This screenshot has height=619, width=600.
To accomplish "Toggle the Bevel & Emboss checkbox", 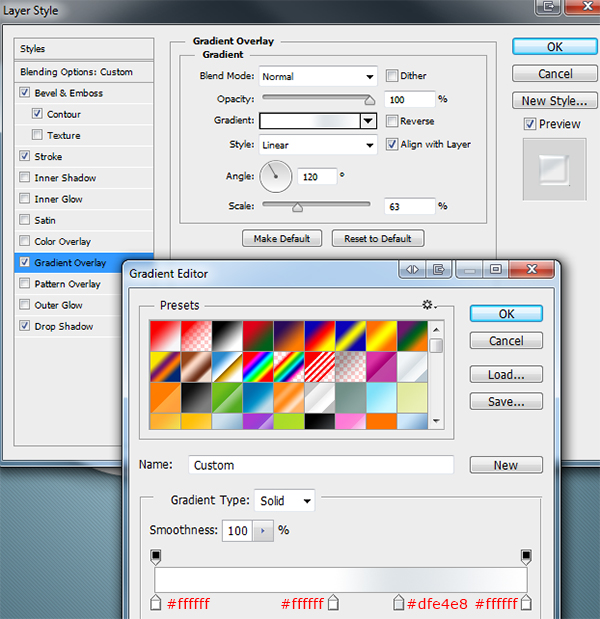I will pos(24,92).
